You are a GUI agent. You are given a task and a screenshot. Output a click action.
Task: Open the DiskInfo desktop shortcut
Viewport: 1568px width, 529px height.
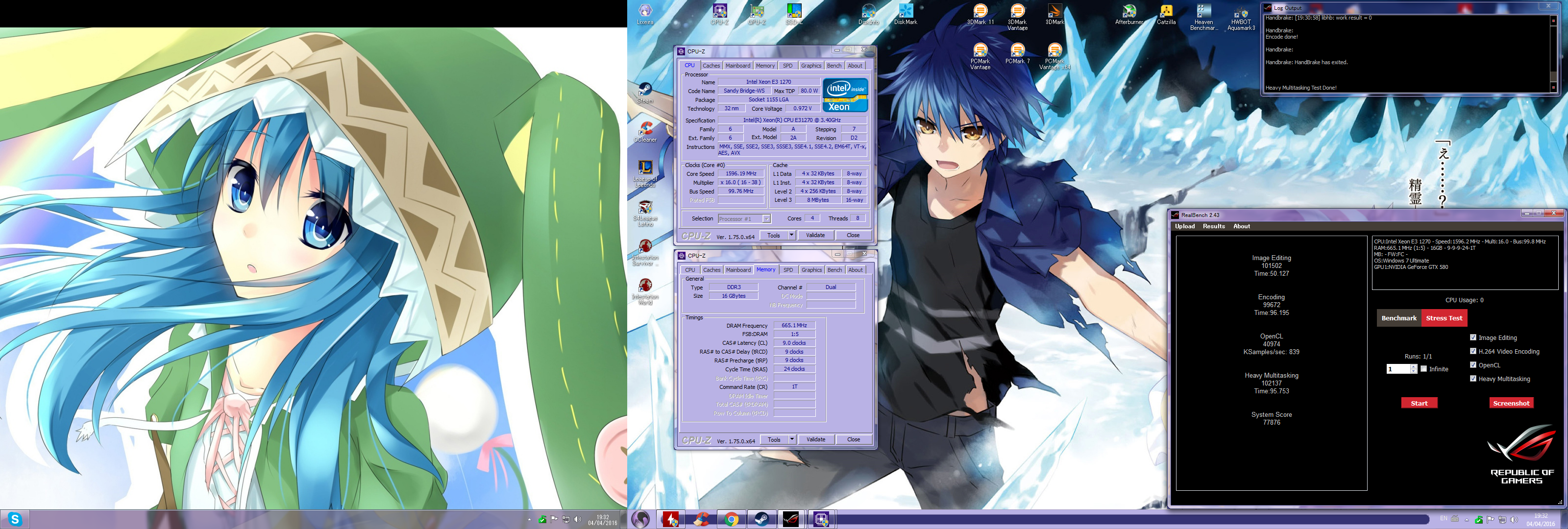pyautogui.click(x=869, y=15)
